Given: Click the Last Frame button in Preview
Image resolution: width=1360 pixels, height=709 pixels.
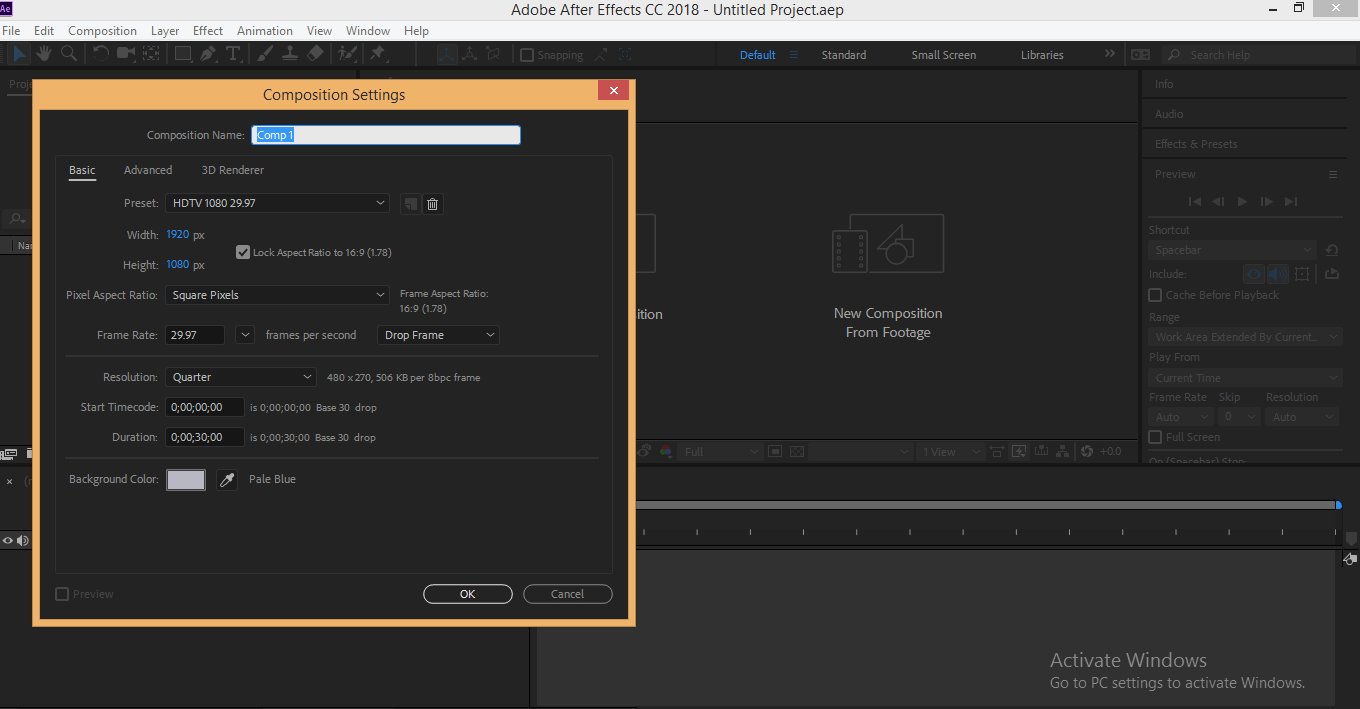Looking at the screenshot, I should [1291, 202].
